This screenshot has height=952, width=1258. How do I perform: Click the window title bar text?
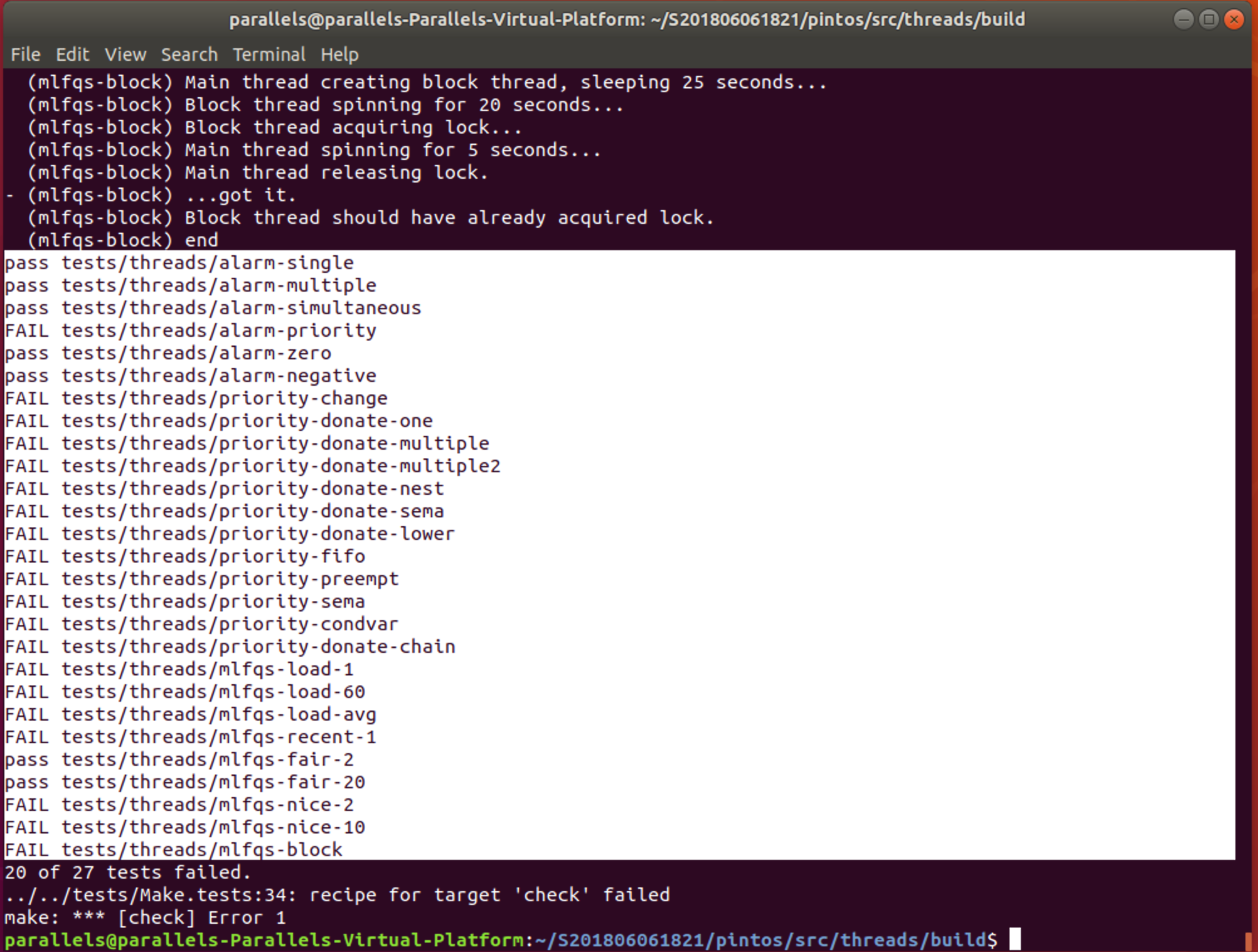pyautogui.click(x=627, y=19)
